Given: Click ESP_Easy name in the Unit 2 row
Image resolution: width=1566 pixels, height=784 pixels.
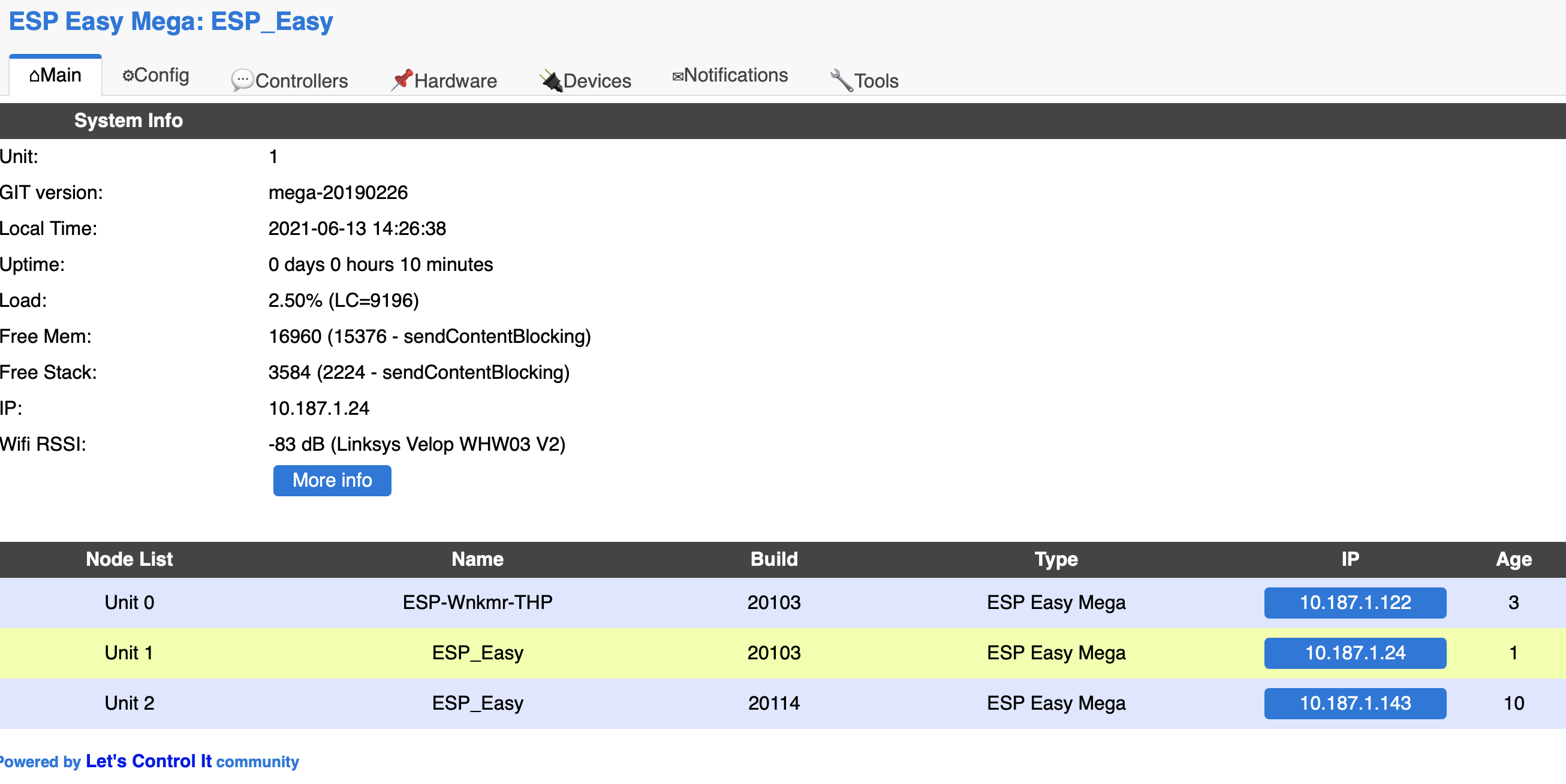Looking at the screenshot, I should [x=477, y=703].
